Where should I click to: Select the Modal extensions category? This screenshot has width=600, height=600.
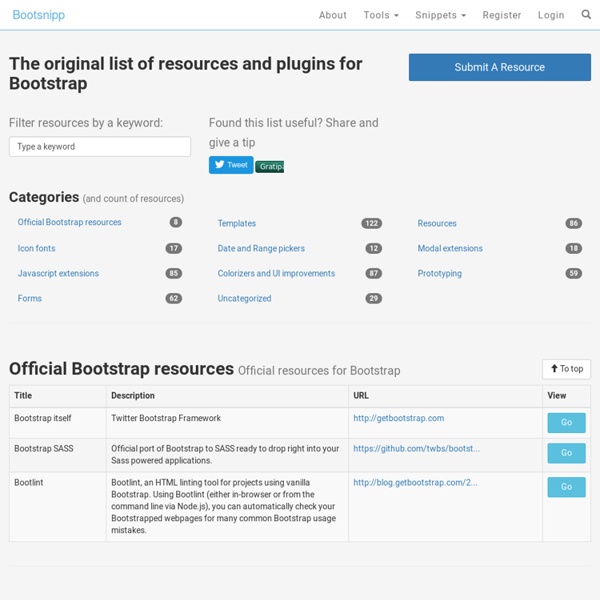(x=450, y=248)
